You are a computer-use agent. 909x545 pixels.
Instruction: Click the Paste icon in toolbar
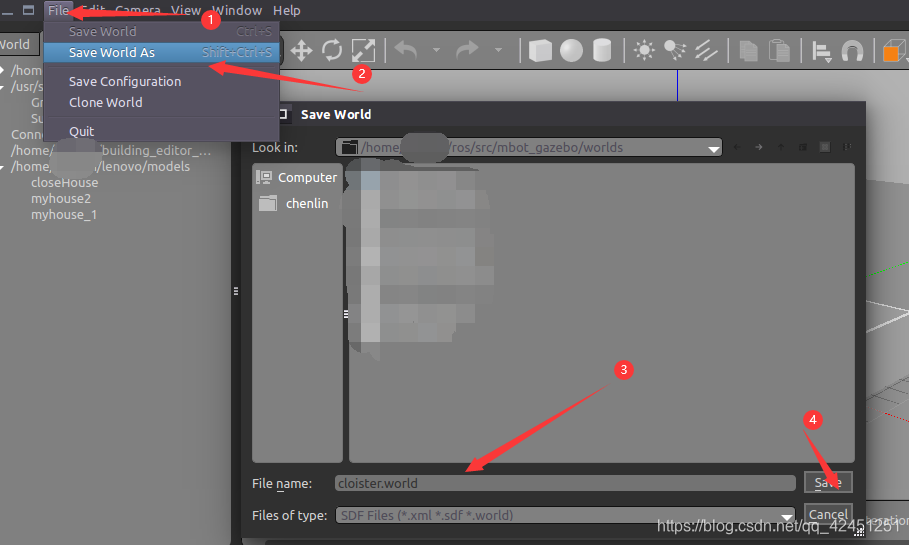779,50
